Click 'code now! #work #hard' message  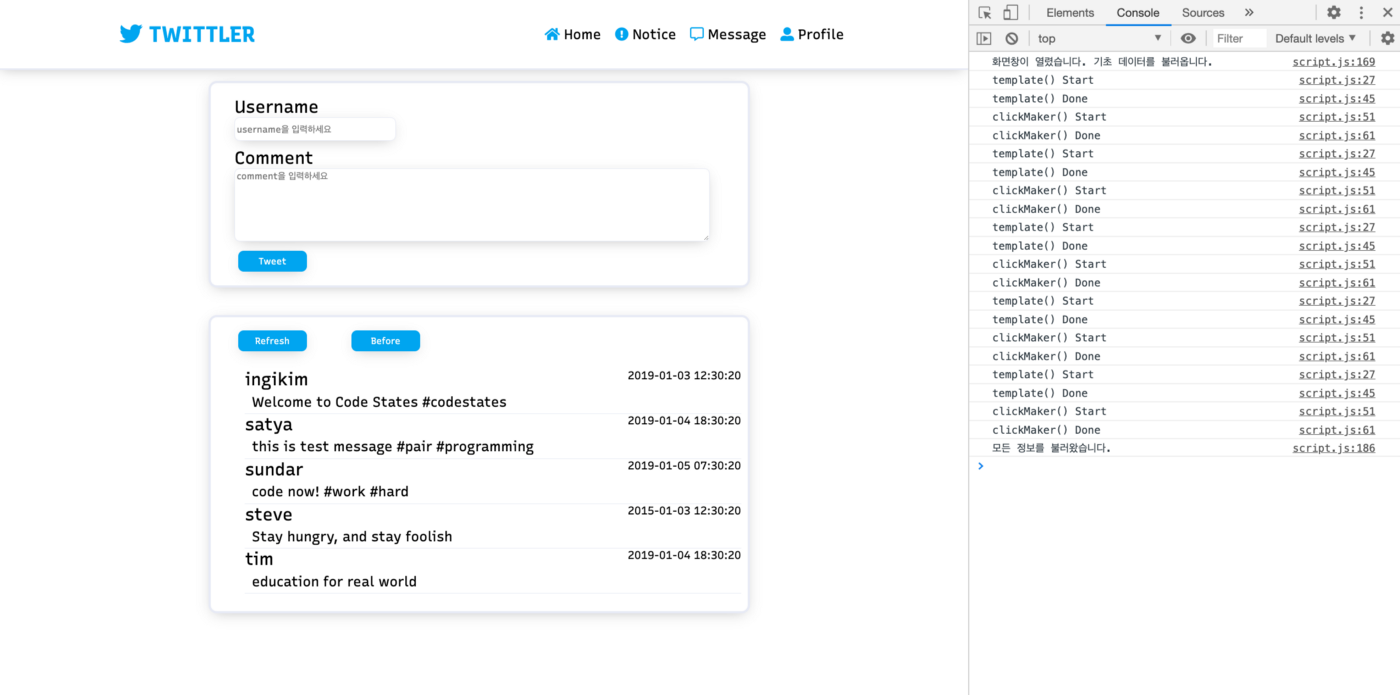tap(330, 492)
